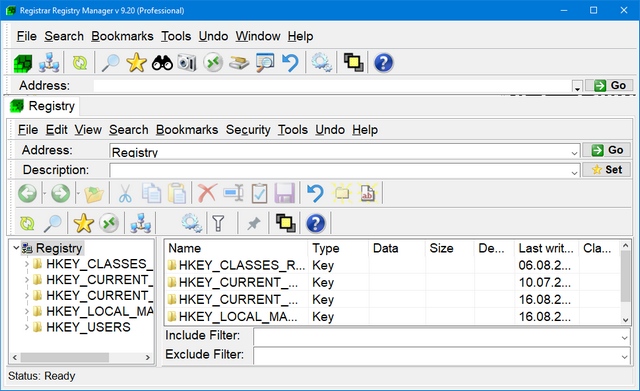Screen dimensions: 640x391
Task: Go back with the green left arrow
Action: tap(27, 193)
